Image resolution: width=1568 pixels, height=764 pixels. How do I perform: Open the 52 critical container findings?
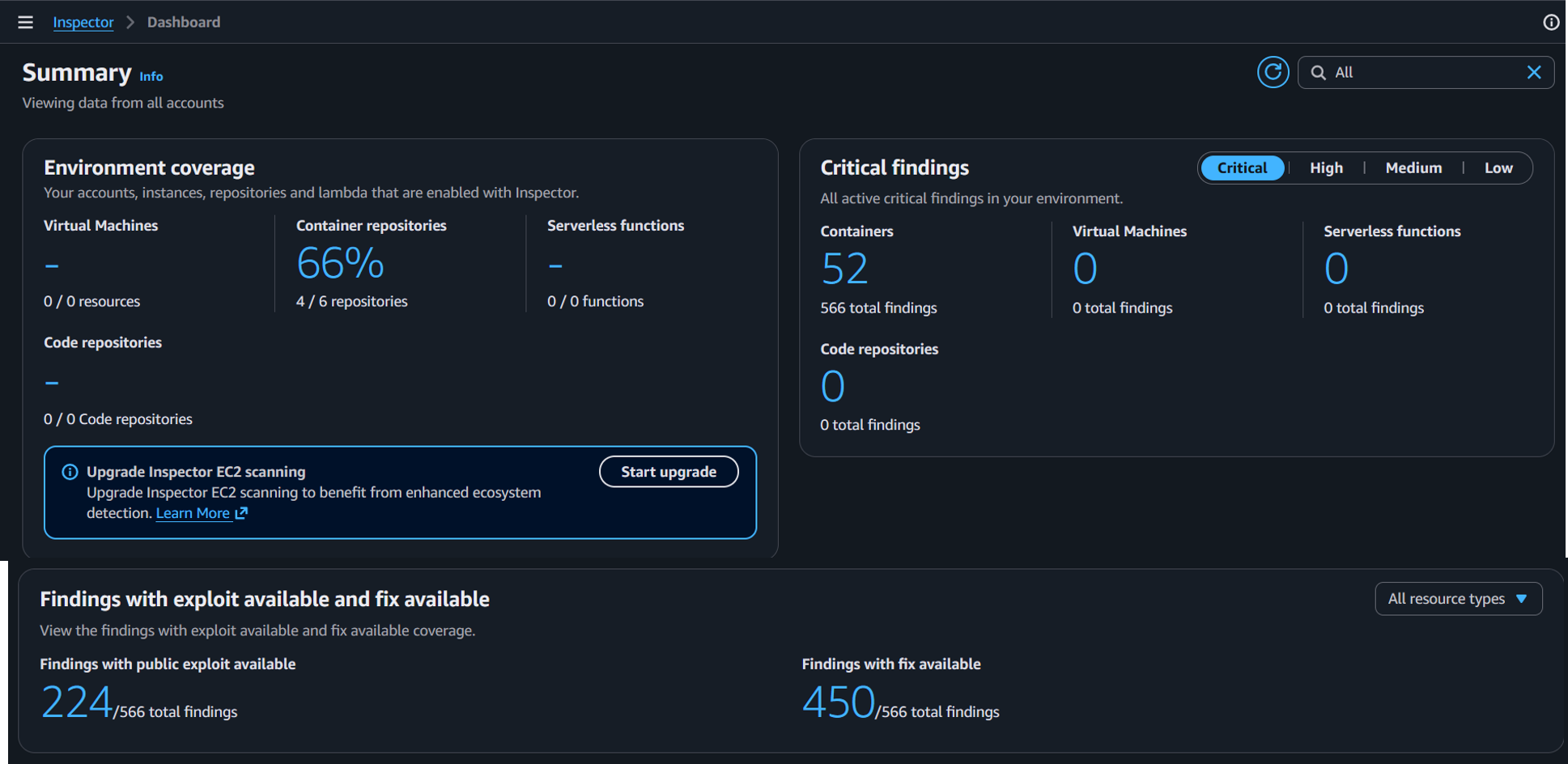844,269
